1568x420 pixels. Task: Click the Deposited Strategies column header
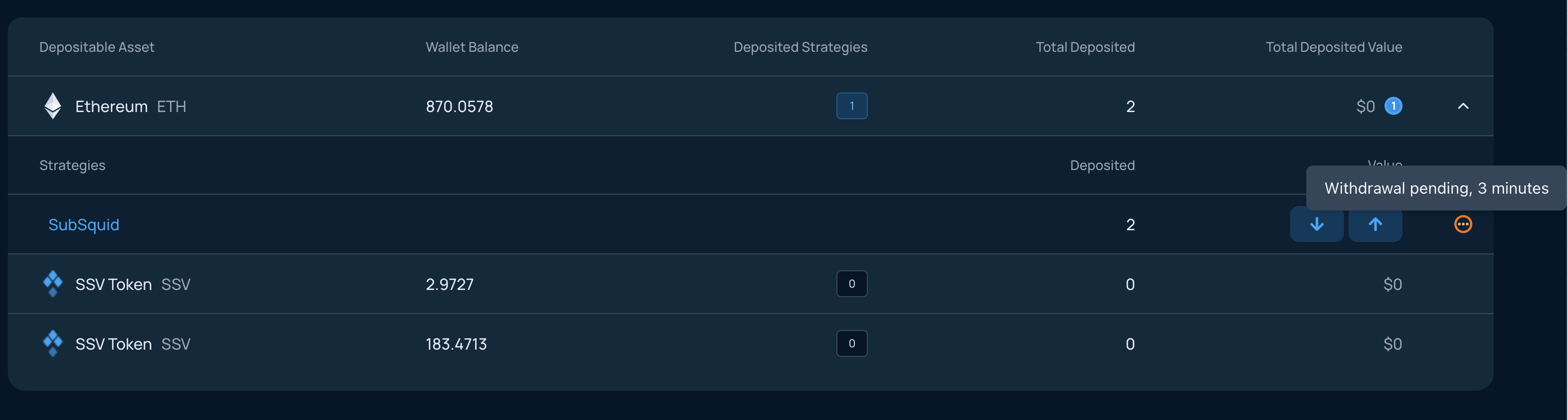click(800, 47)
